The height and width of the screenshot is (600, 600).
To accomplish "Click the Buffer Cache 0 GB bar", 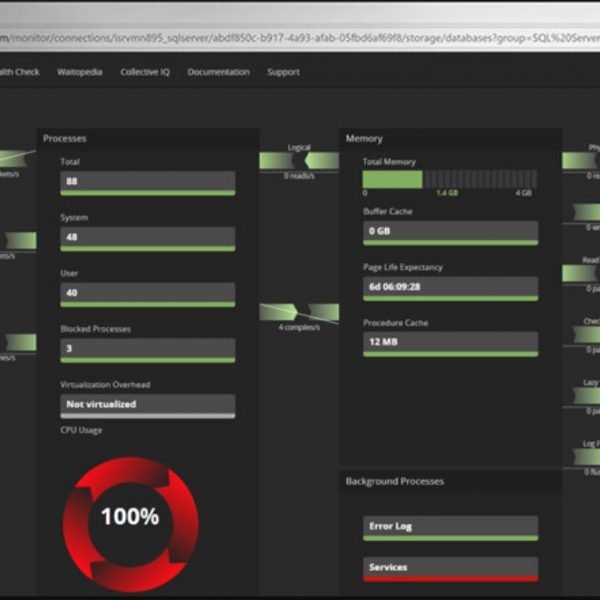I will coord(450,233).
